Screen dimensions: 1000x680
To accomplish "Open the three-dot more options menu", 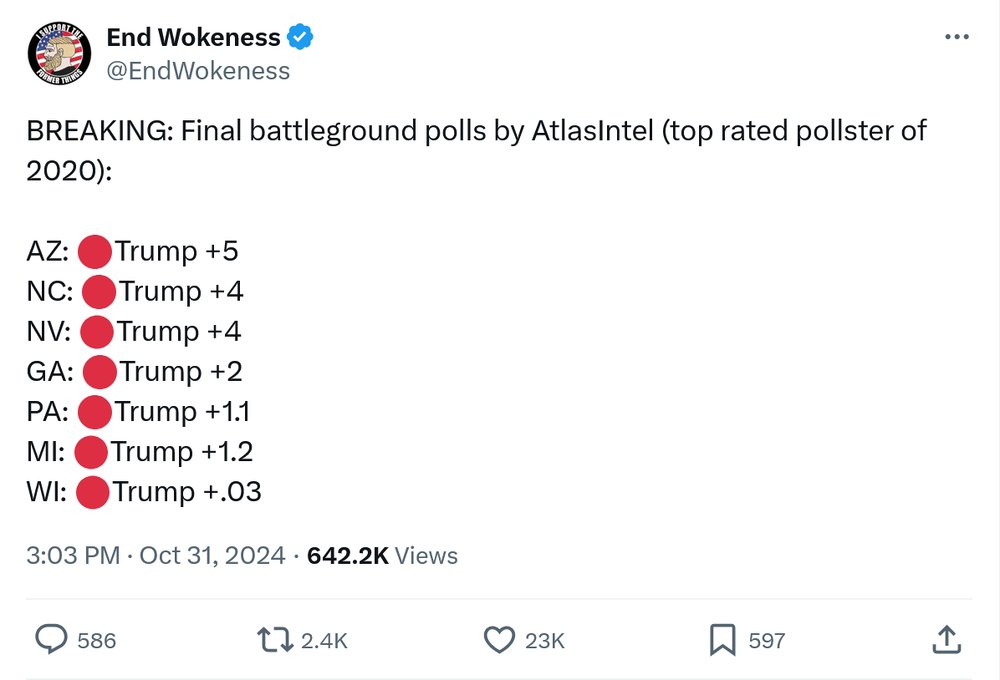I will [957, 37].
